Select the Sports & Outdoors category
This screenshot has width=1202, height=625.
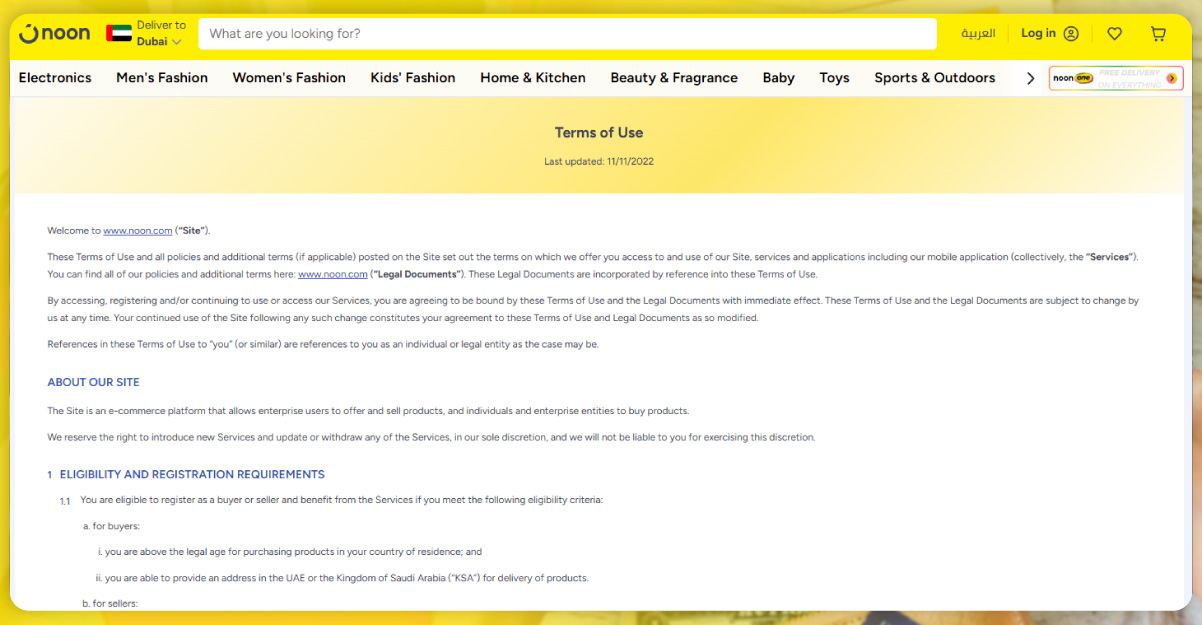[x=934, y=78]
